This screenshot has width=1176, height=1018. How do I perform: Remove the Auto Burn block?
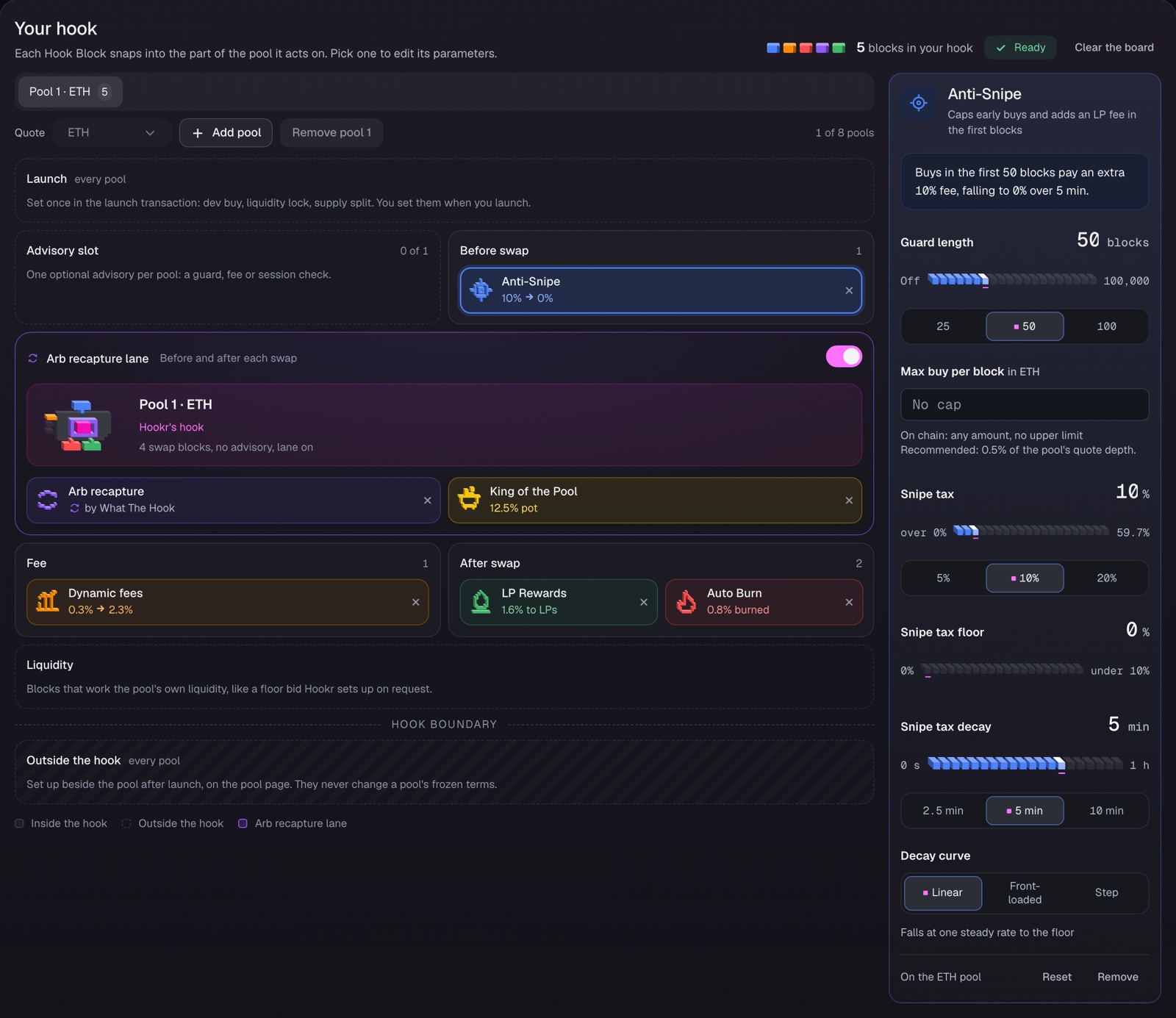coord(849,602)
